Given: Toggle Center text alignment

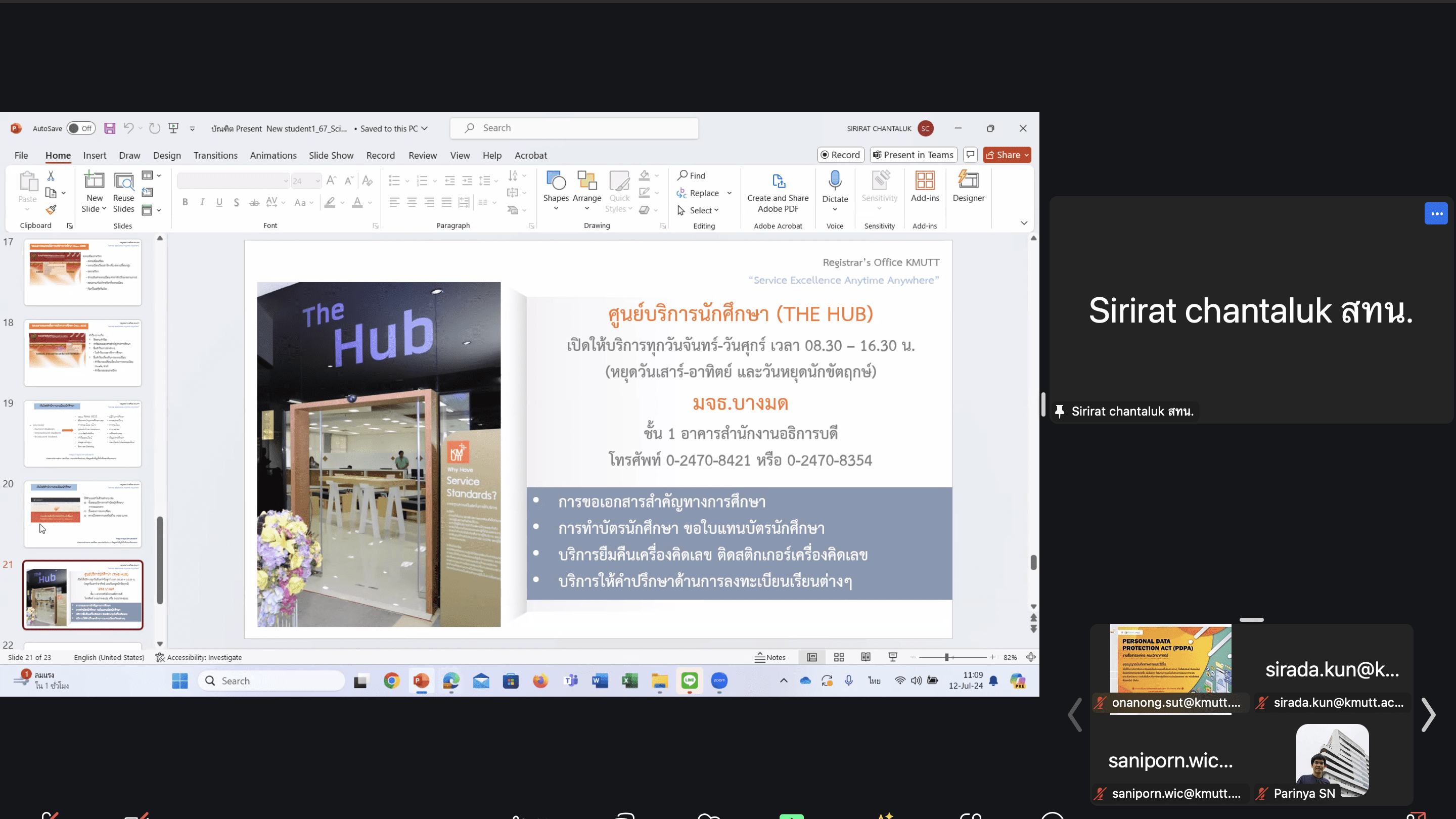Looking at the screenshot, I should tap(412, 202).
